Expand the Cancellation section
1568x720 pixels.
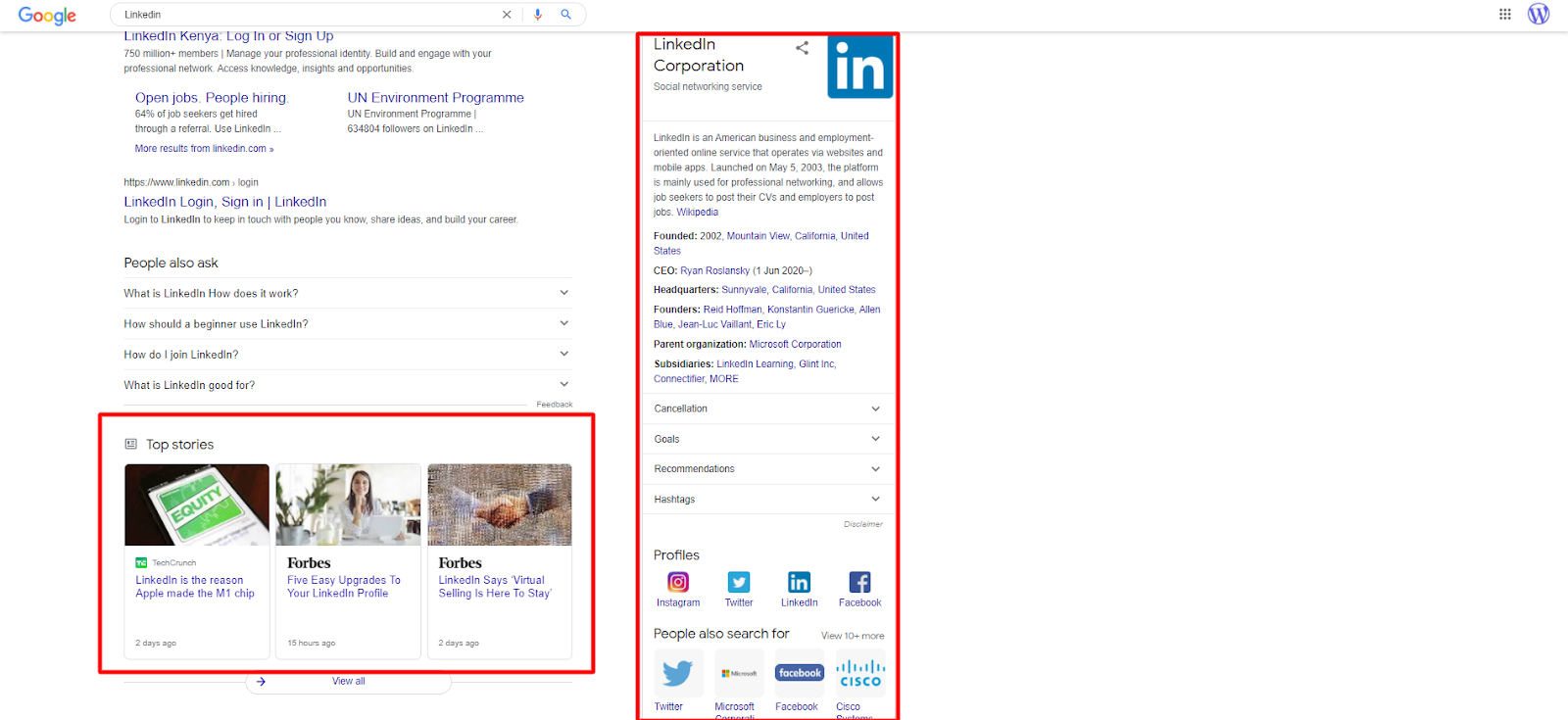(x=767, y=408)
